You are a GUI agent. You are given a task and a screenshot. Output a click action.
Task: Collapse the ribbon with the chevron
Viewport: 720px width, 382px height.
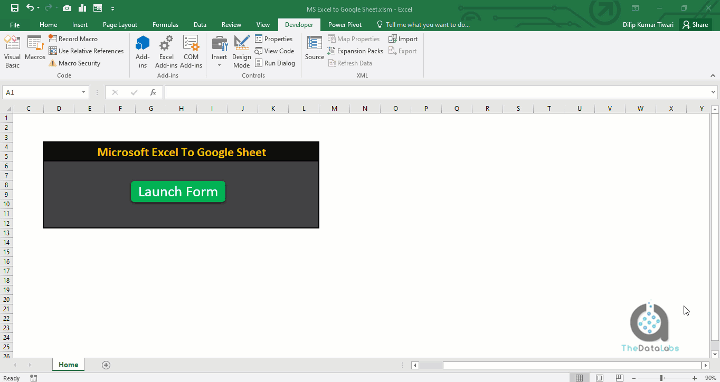[713, 76]
